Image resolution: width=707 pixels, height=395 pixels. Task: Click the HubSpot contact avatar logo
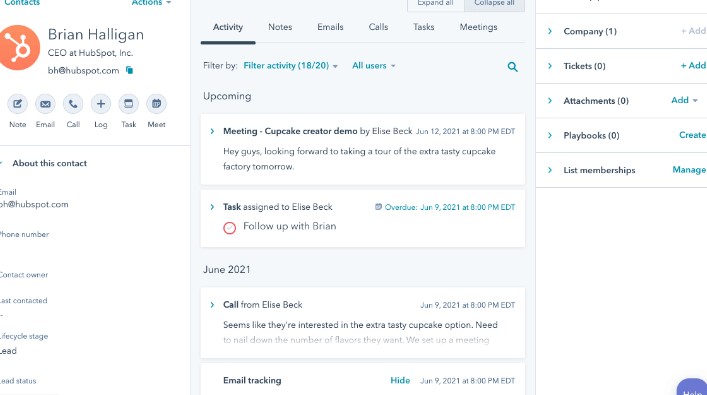tap(19, 48)
